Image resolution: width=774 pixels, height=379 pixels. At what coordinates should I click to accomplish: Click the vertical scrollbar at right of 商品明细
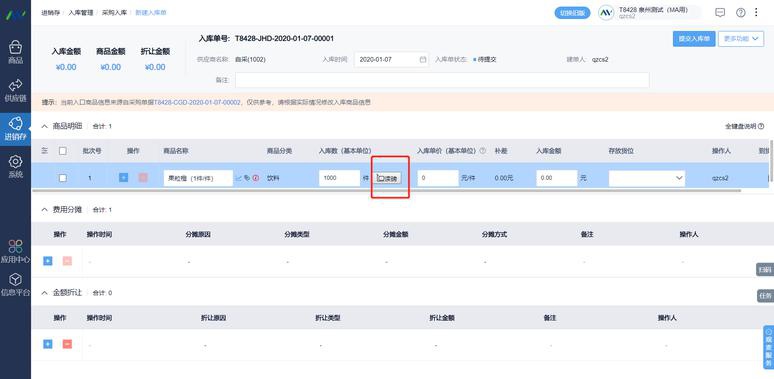point(771,160)
